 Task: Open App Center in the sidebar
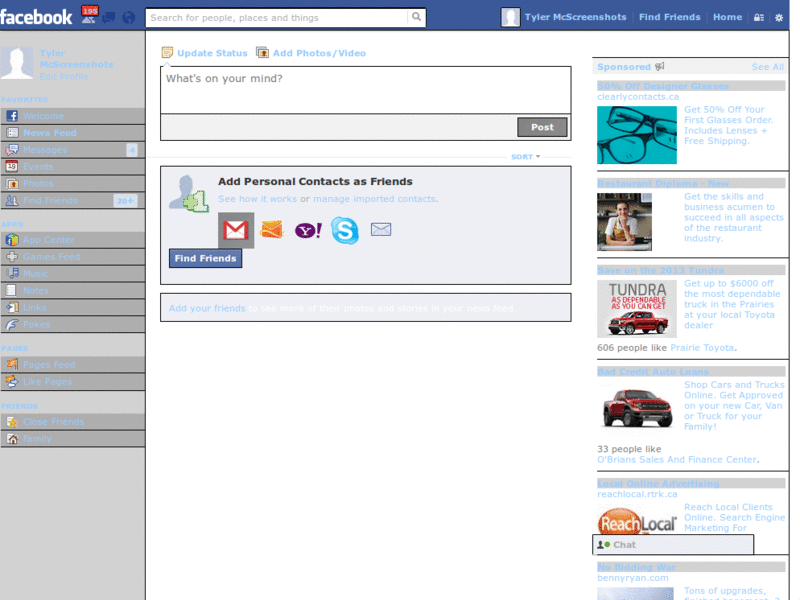point(72,239)
